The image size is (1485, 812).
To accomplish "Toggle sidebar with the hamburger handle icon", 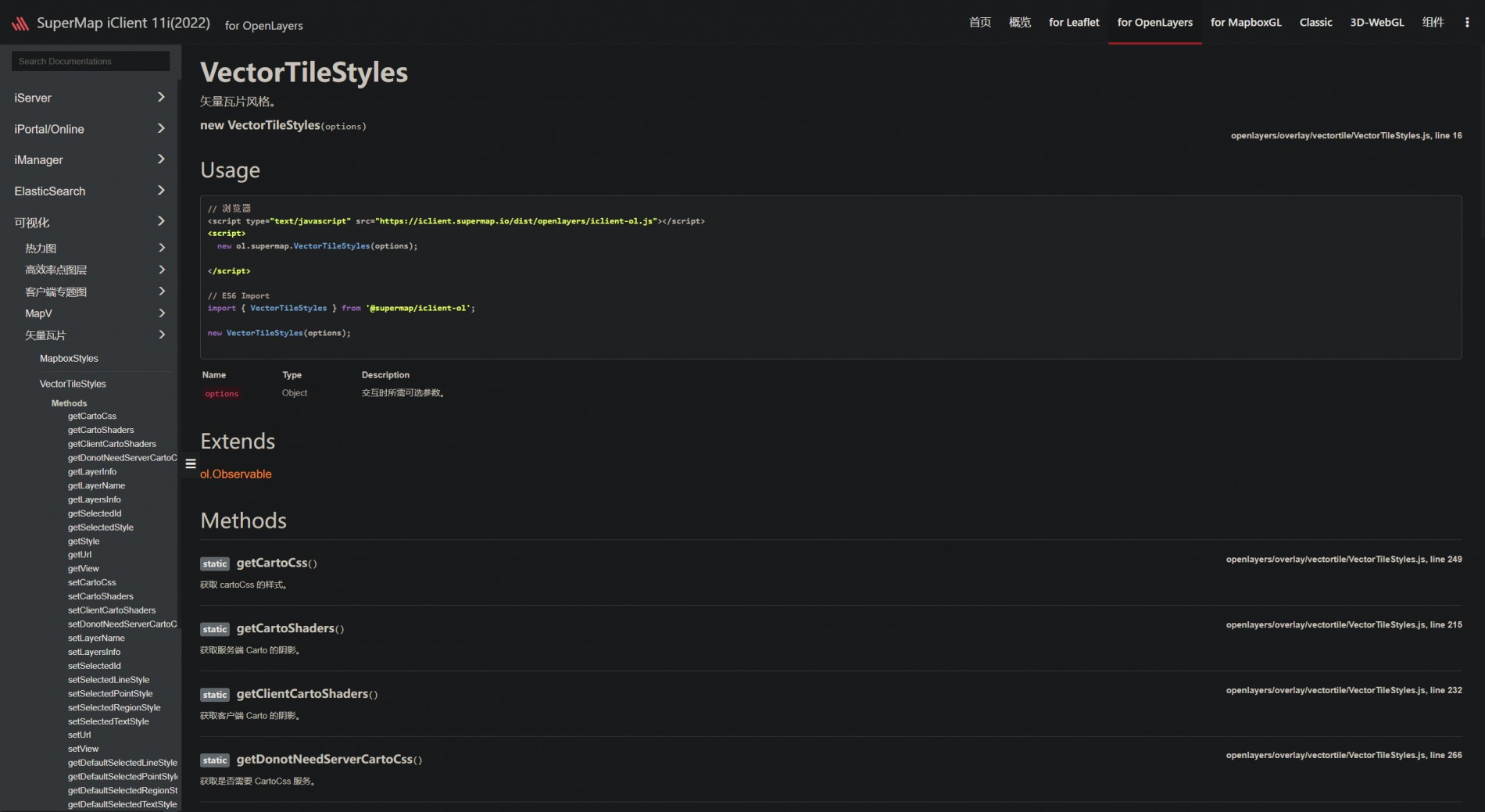I will [191, 463].
